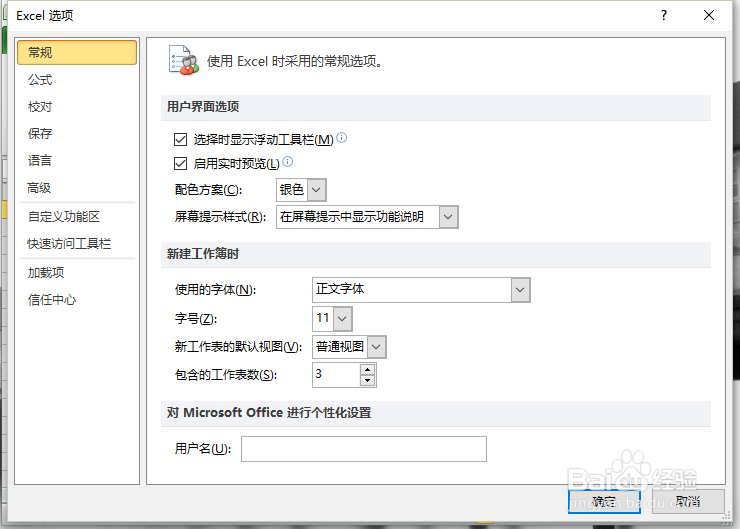740x529 pixels.
Task: Select the 高级 category
Action: (77, 188)
